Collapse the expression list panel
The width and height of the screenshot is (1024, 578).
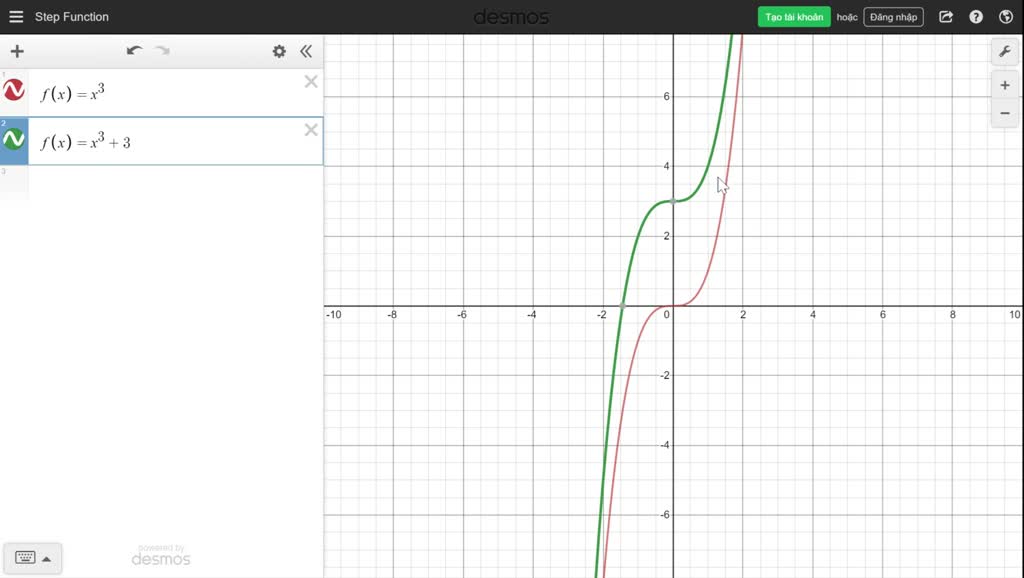[306, 51]
